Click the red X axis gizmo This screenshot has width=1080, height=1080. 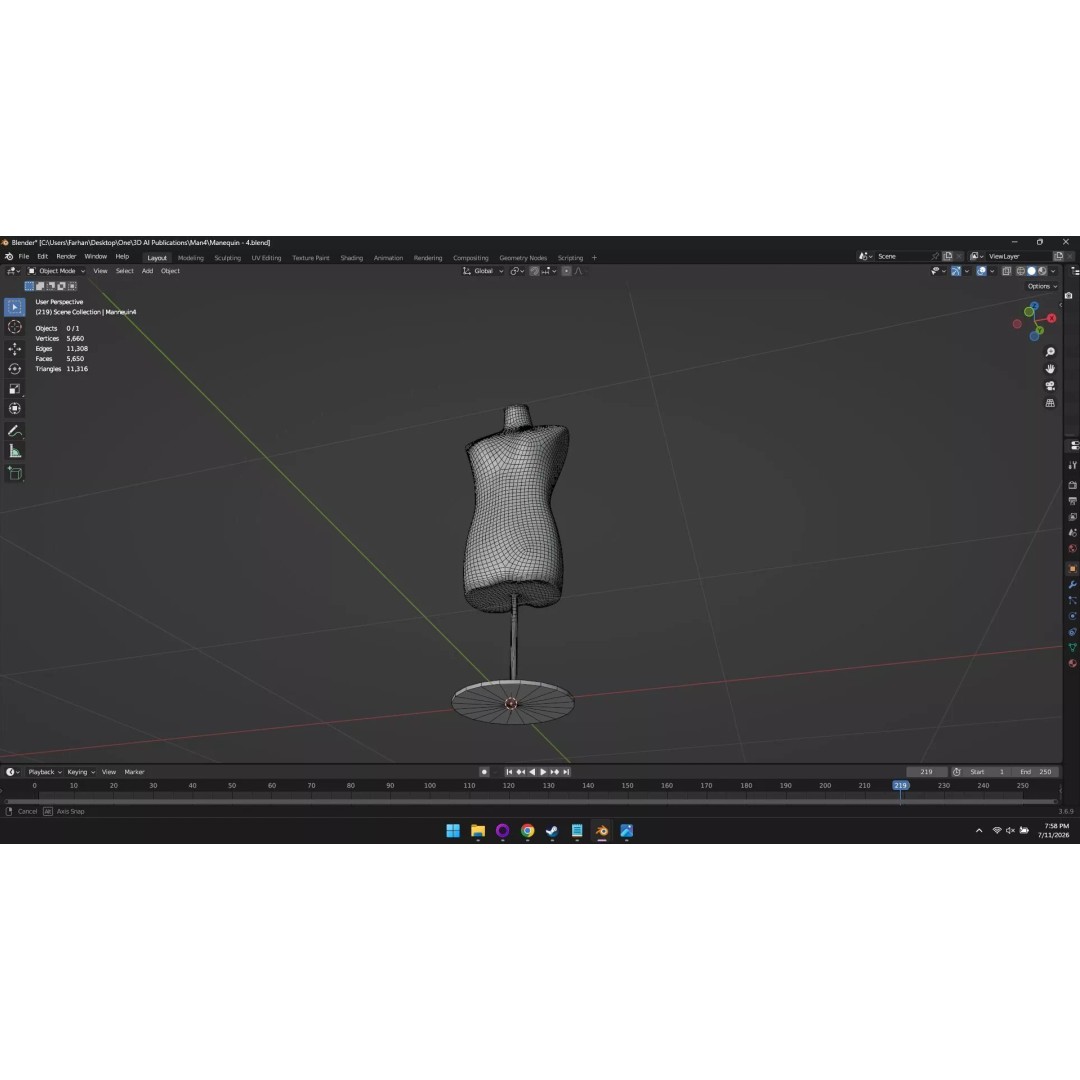coord(1052,318)
